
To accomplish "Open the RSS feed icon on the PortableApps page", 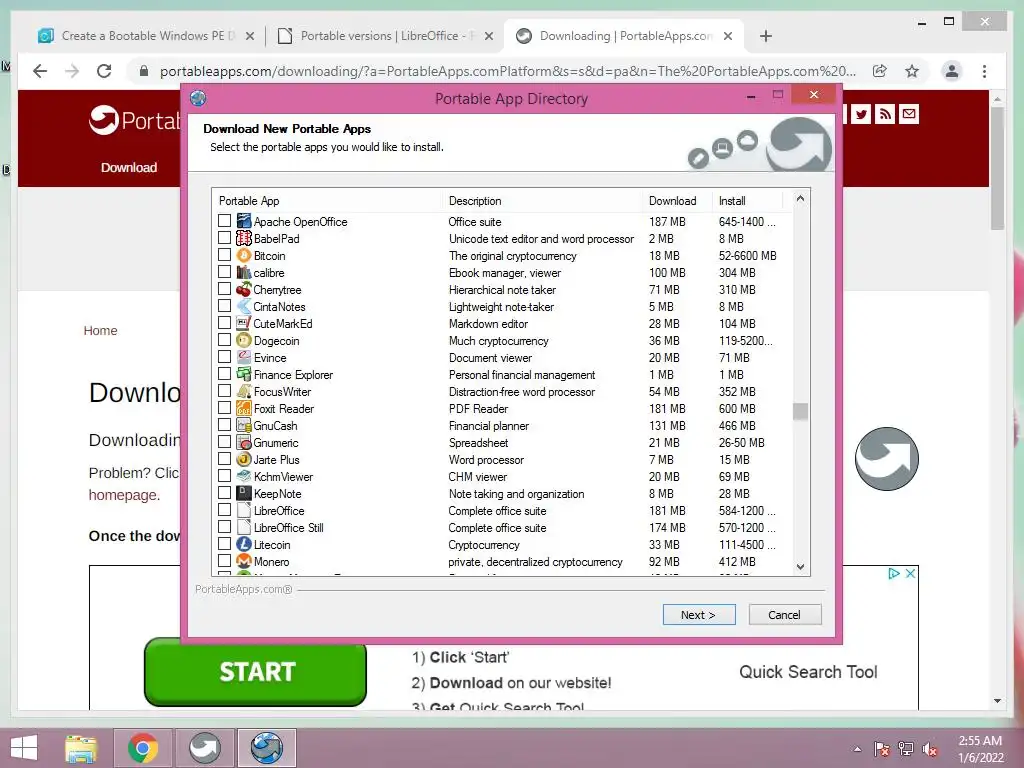I will pos(885,114).
